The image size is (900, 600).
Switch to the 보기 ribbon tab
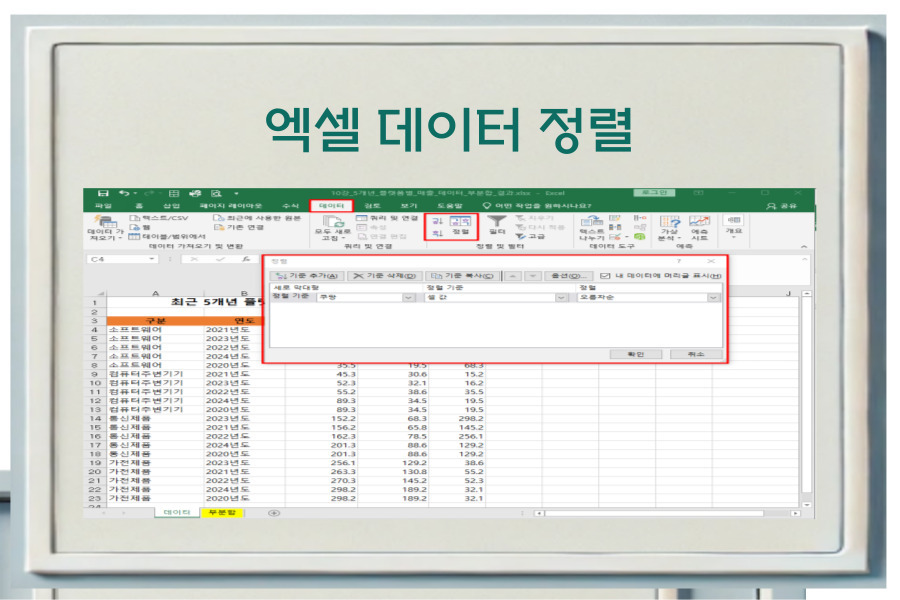409,206
